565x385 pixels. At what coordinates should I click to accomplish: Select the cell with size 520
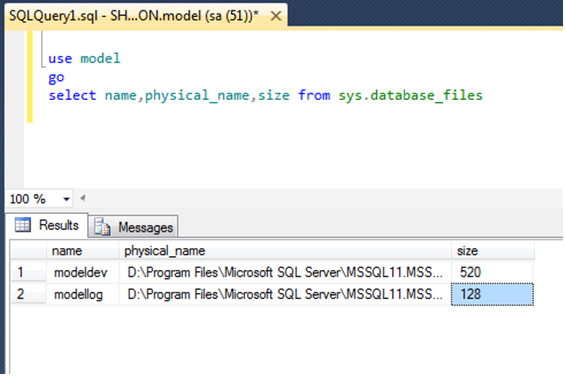coord(493,272)
